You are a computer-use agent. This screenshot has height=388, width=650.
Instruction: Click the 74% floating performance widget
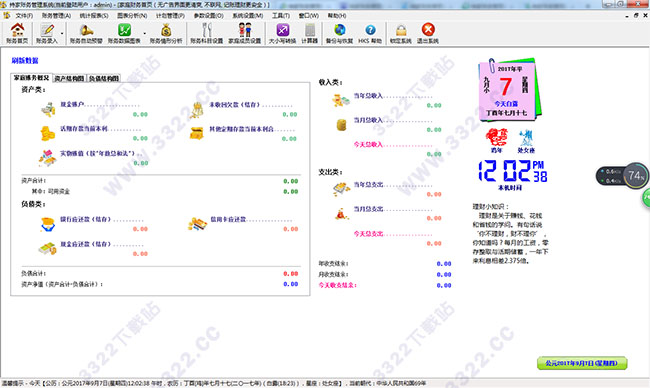point(622,176)
